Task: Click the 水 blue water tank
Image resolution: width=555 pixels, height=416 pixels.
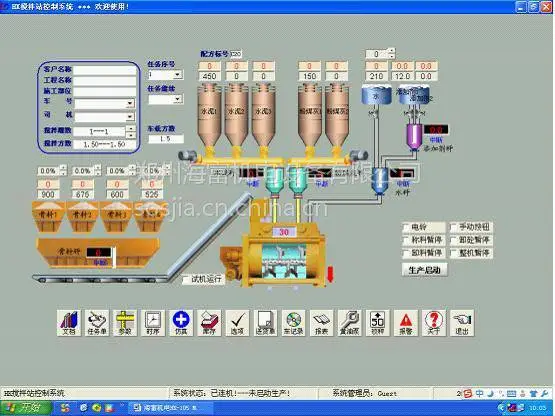Action: (376, 95)
